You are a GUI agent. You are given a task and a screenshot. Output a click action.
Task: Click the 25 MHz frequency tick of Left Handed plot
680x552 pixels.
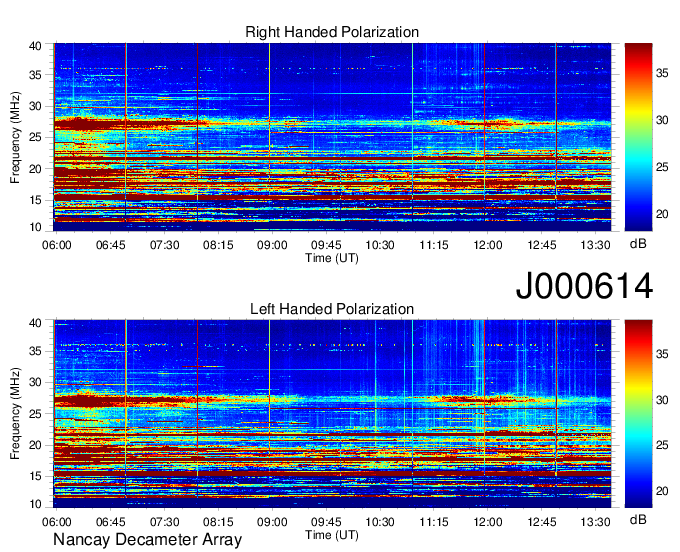pos(35,414)
